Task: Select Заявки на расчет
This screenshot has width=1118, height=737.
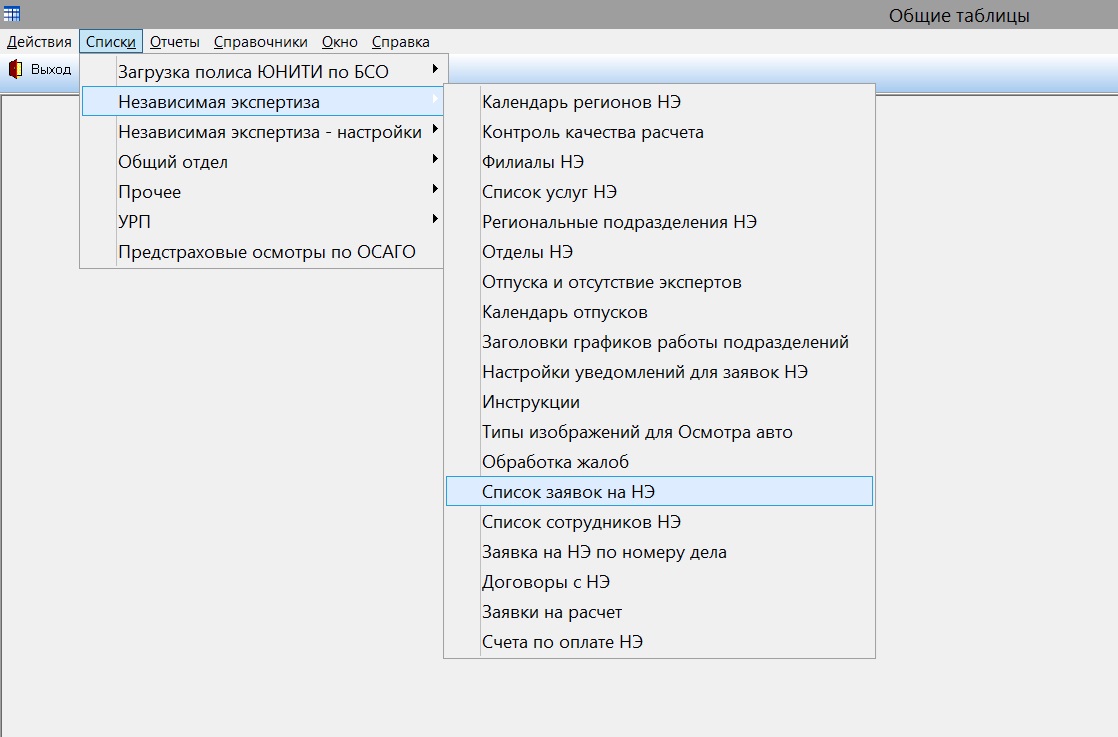Action: [x=660, y=611]
